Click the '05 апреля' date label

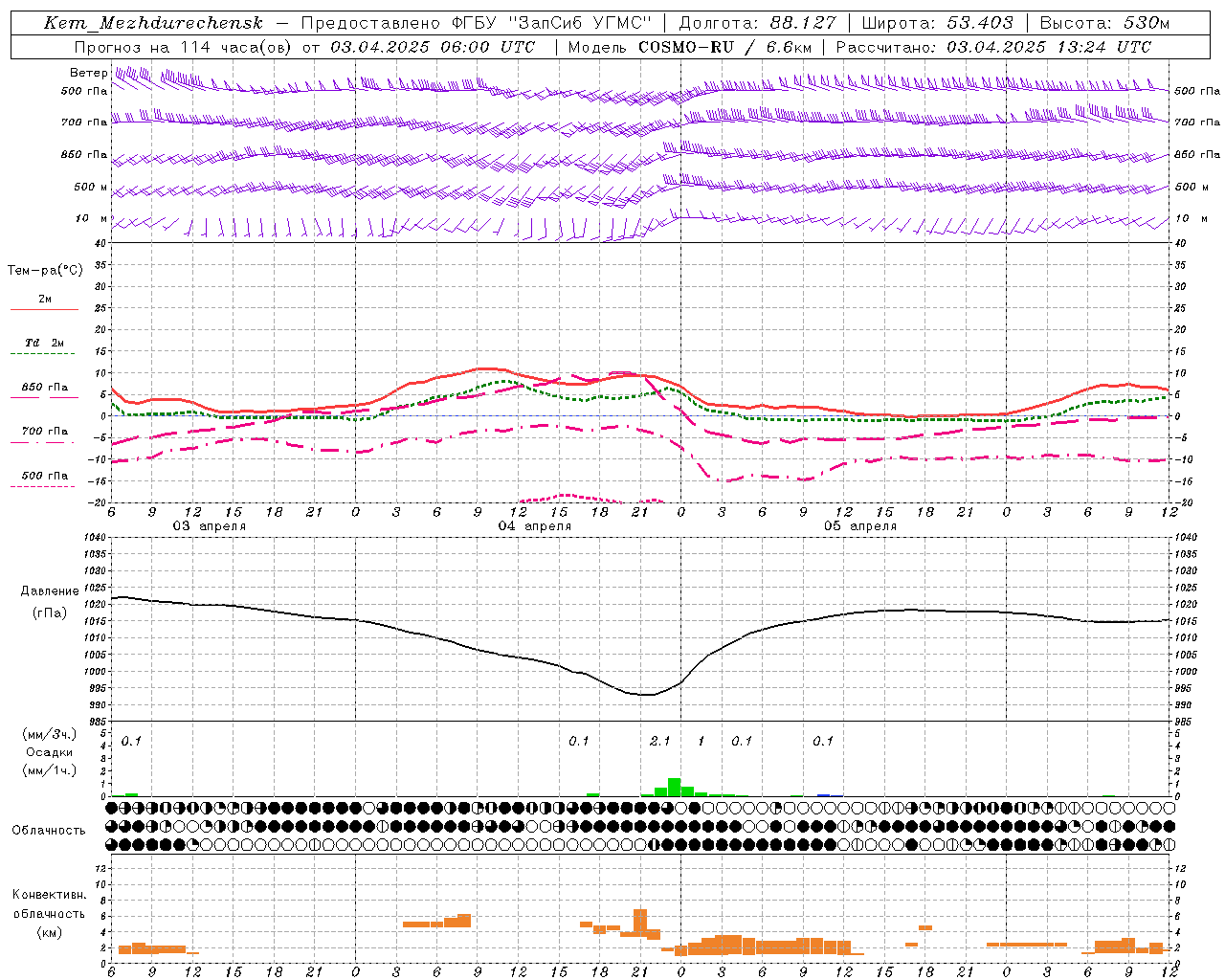859,526
